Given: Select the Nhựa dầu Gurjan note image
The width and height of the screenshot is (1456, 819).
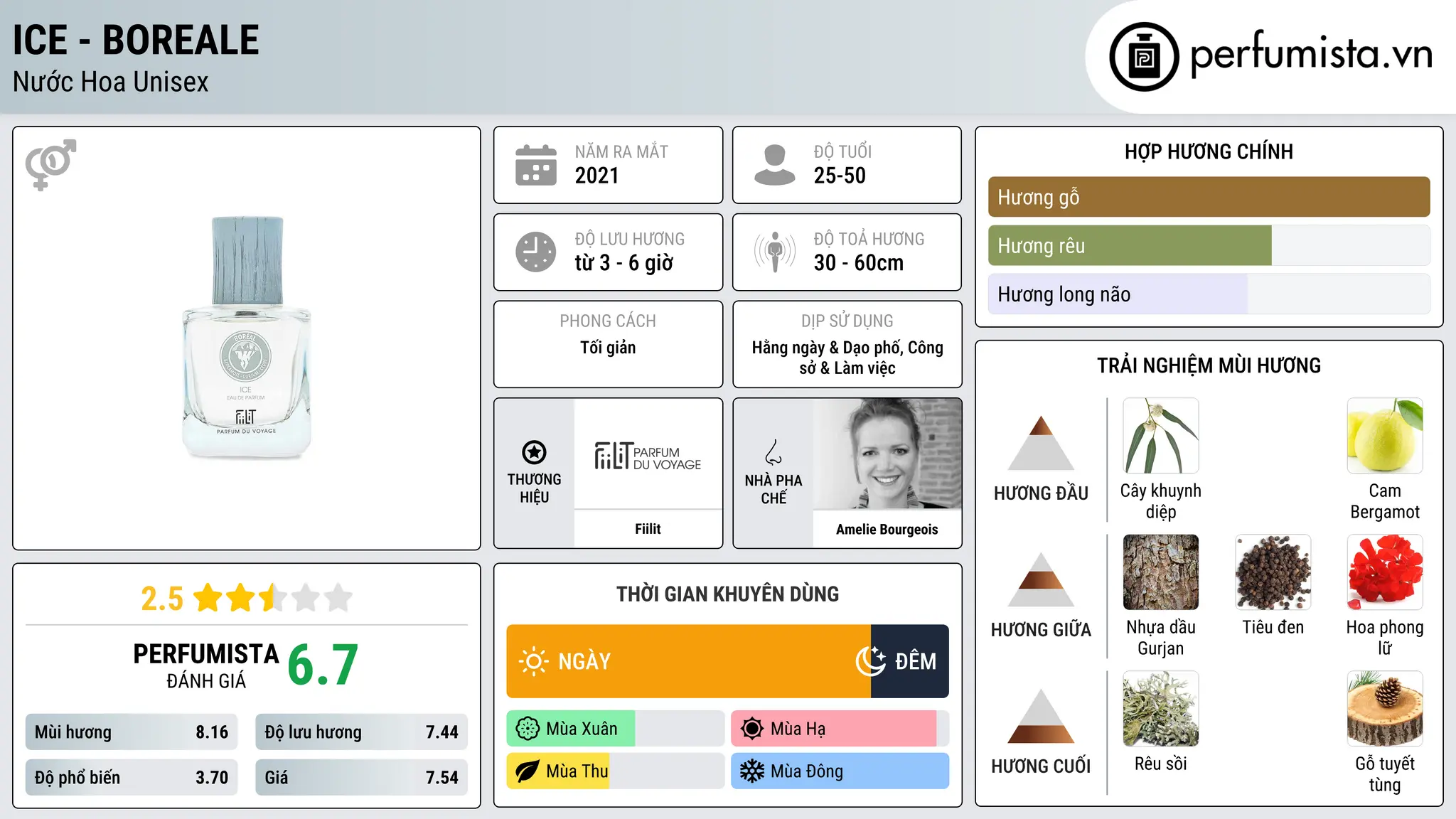Looking at the screenshot, I should tap(1161, 572).
